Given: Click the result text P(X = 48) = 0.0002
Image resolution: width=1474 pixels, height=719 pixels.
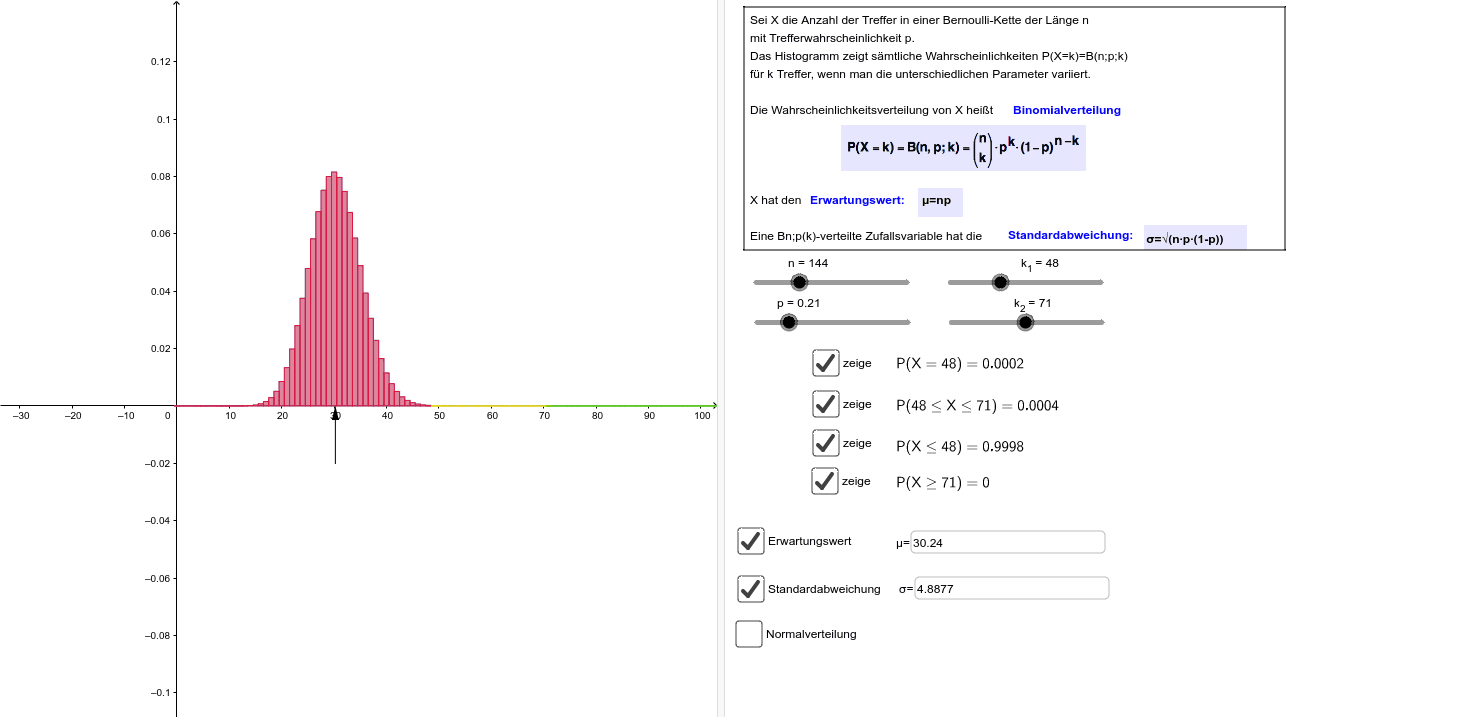Looking at the screenshot, I should pyautogui.click(x=960, y=363).
